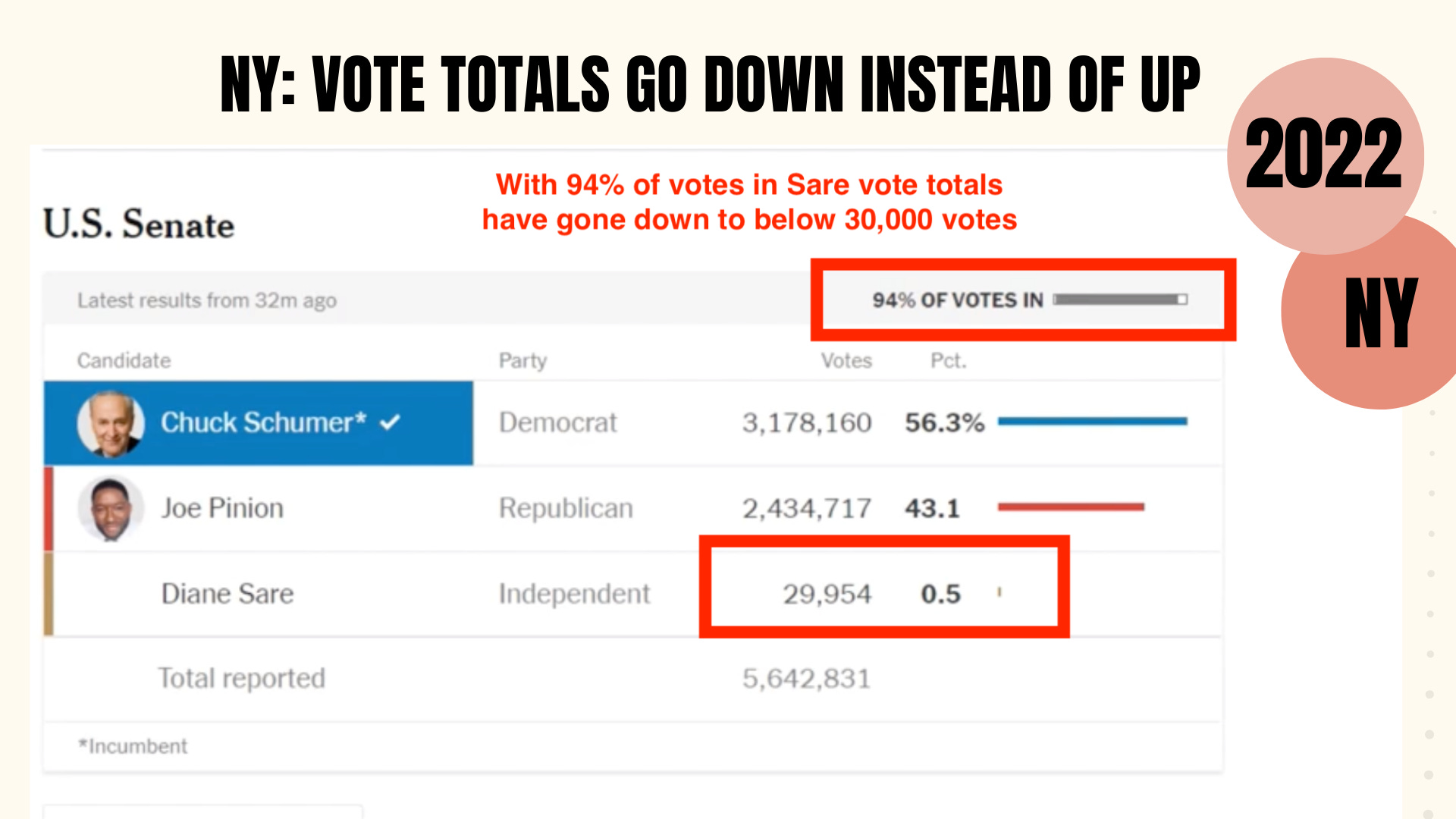Click Diane Sare's 29,954 vote count

[827, 594]
